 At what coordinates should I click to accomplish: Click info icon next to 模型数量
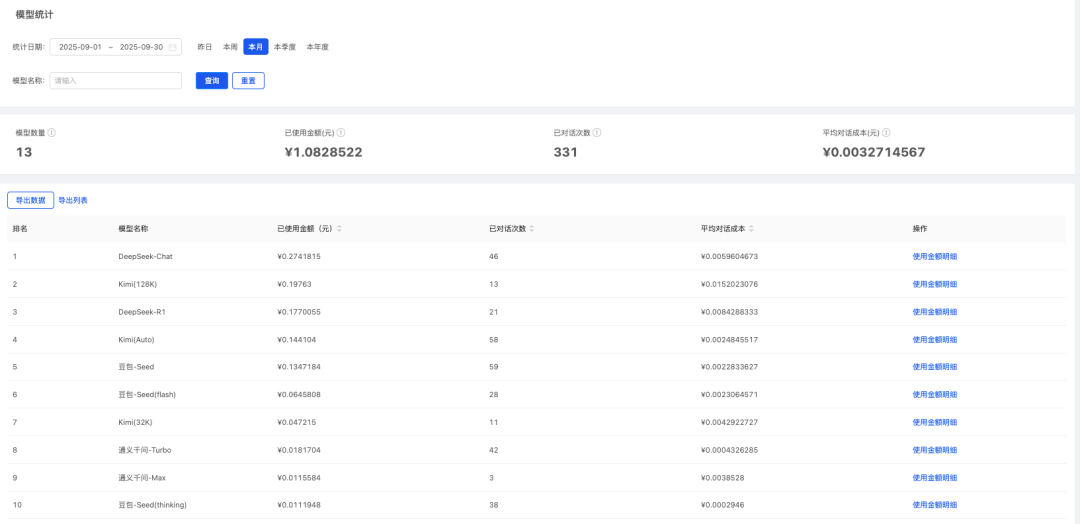pyautogui.click(x=52, y=132)
